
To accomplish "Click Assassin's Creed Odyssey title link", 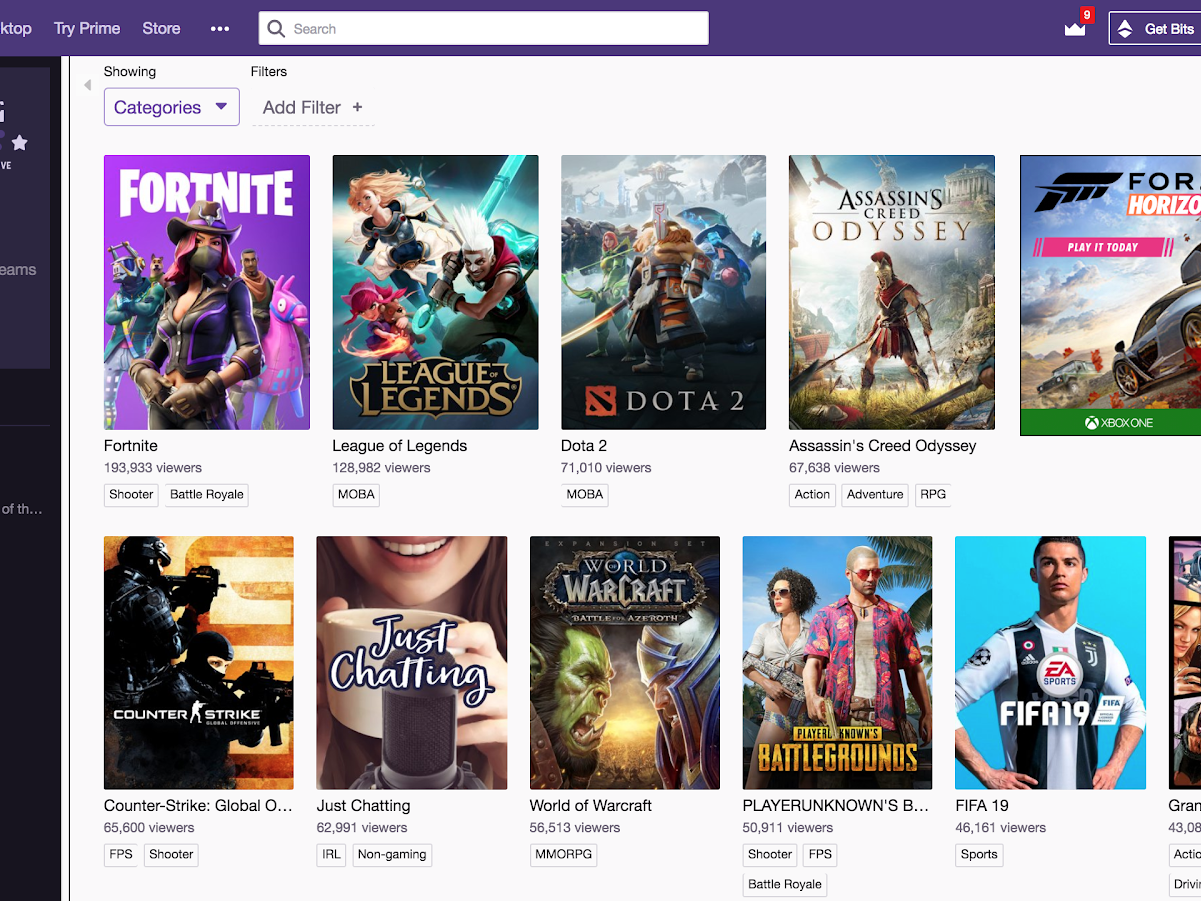I will (883, 446).
